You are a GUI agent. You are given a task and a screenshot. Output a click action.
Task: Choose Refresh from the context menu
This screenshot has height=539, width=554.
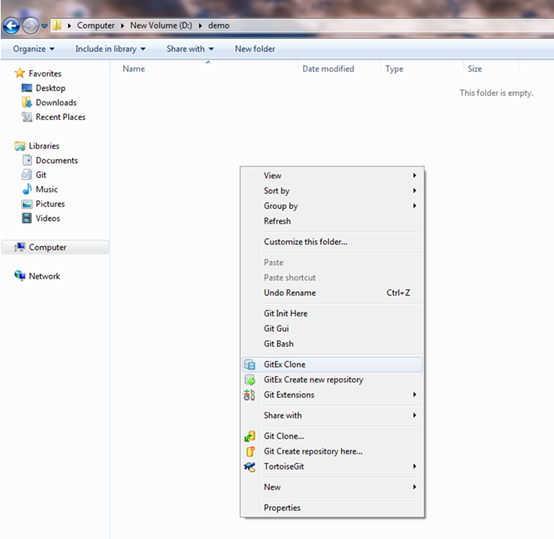click(332, 221)
